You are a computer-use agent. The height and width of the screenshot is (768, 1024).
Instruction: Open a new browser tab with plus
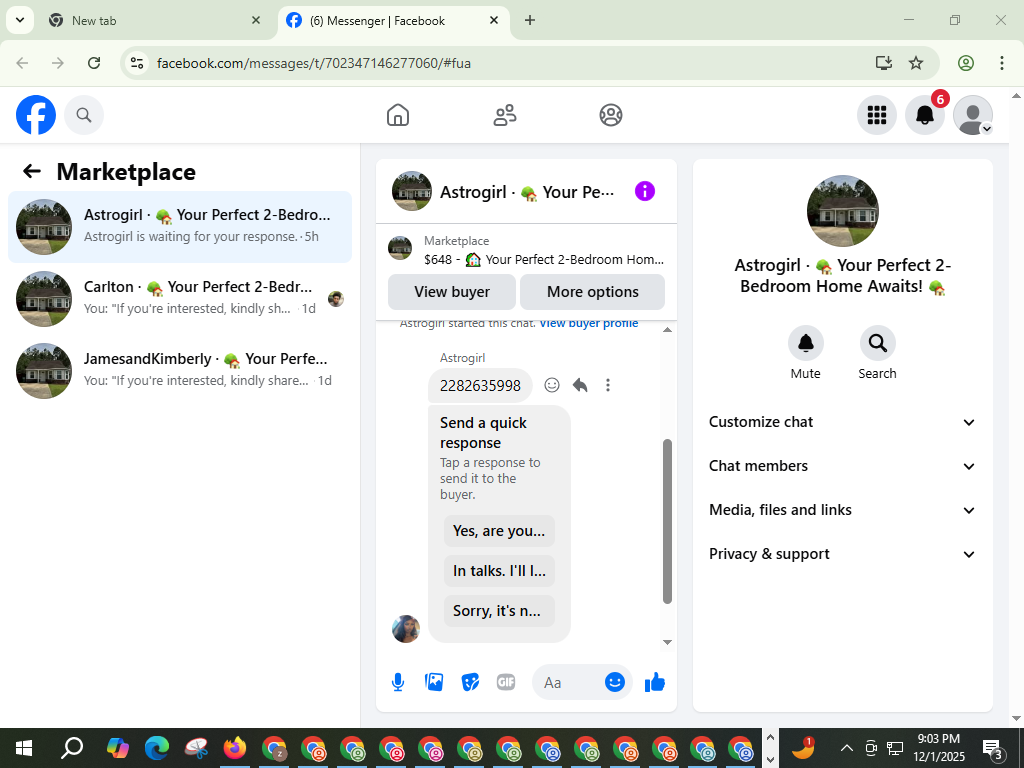530,20
